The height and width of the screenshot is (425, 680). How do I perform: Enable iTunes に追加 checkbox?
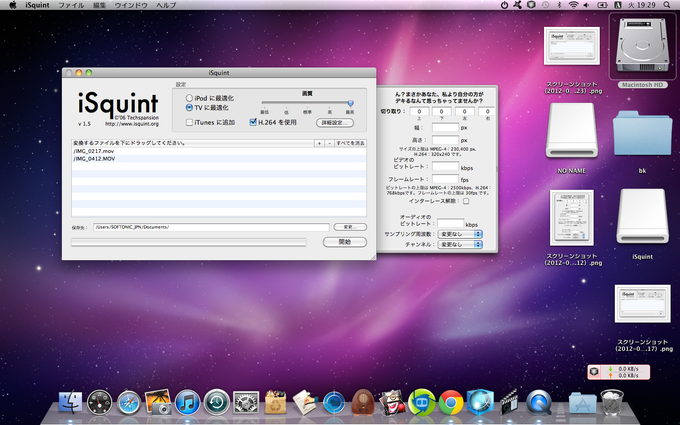pos(189,122)
